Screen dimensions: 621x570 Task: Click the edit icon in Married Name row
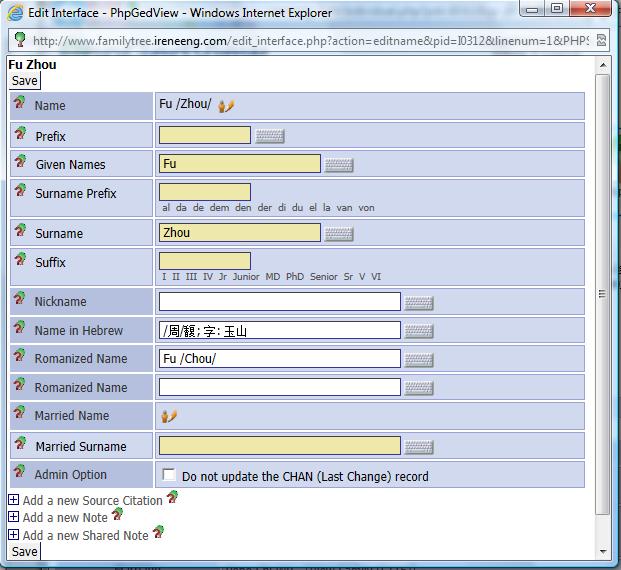pyautogui.click(x=169, y=416)
